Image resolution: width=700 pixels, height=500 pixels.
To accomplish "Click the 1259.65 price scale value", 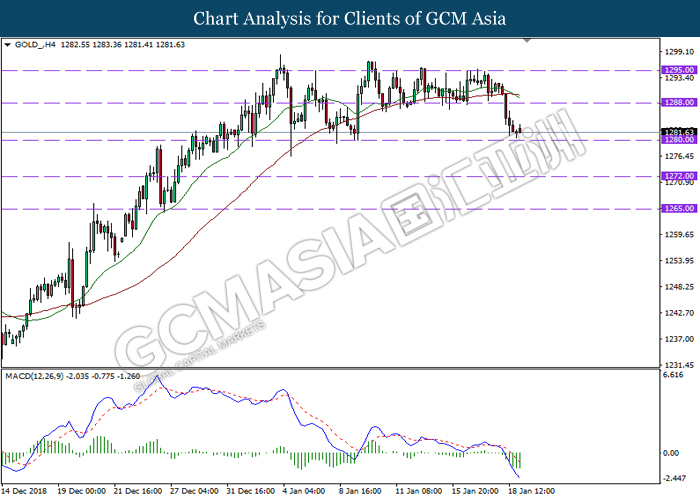I will (679, 234).
